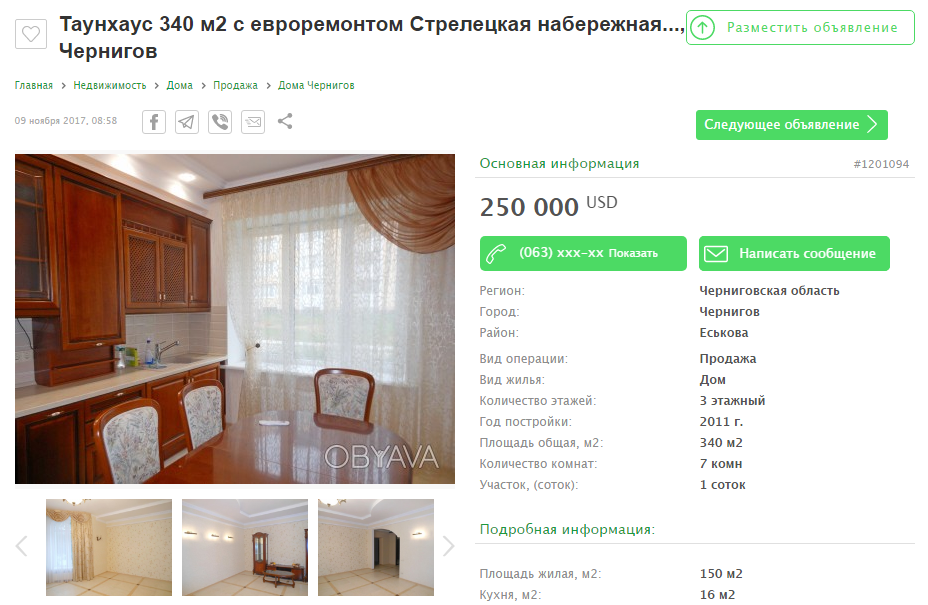Select thumbnail of room with curtains

[x=109, y=547]
